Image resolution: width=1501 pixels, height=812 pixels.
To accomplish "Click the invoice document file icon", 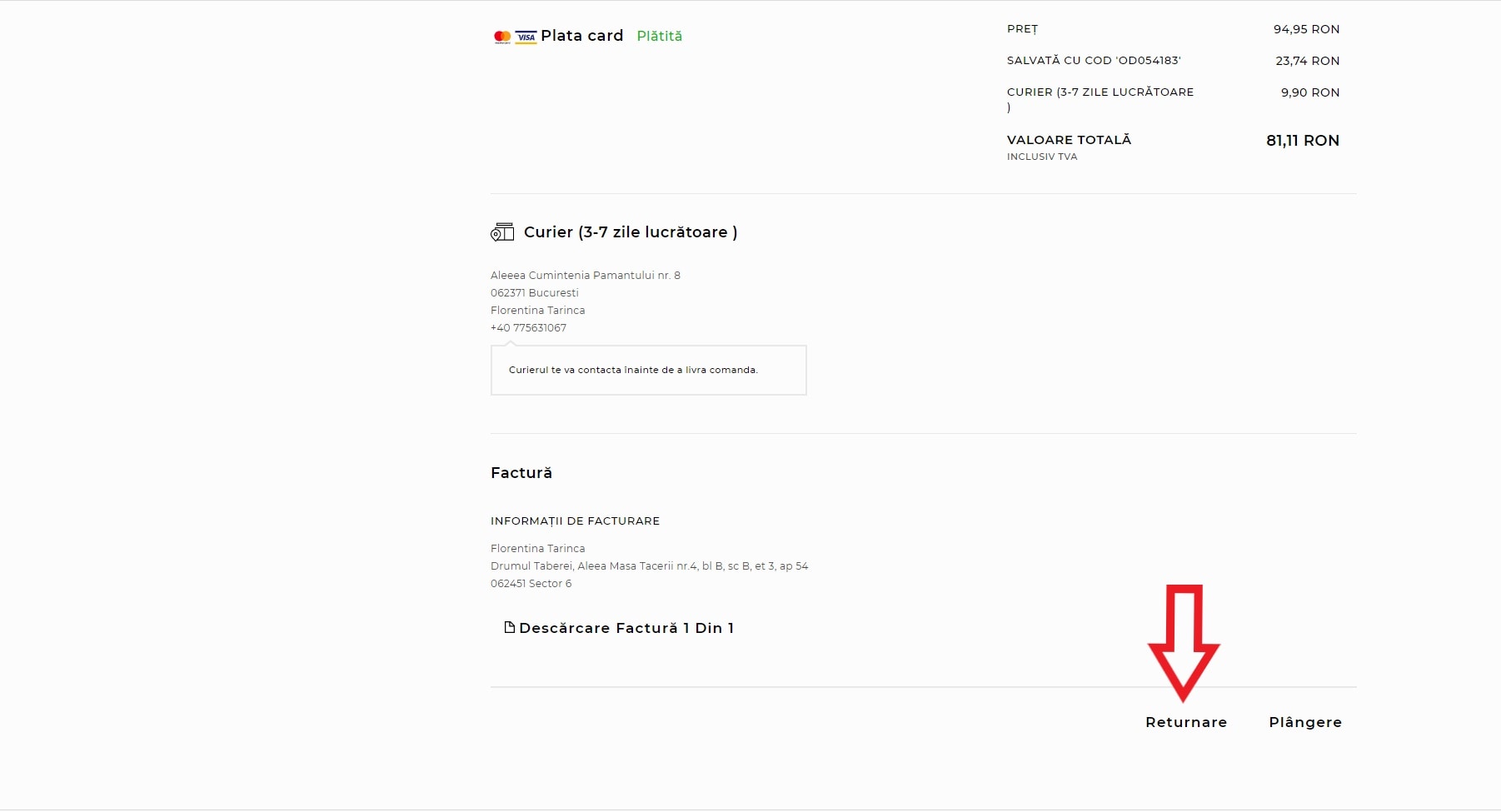I will [509, 627].
